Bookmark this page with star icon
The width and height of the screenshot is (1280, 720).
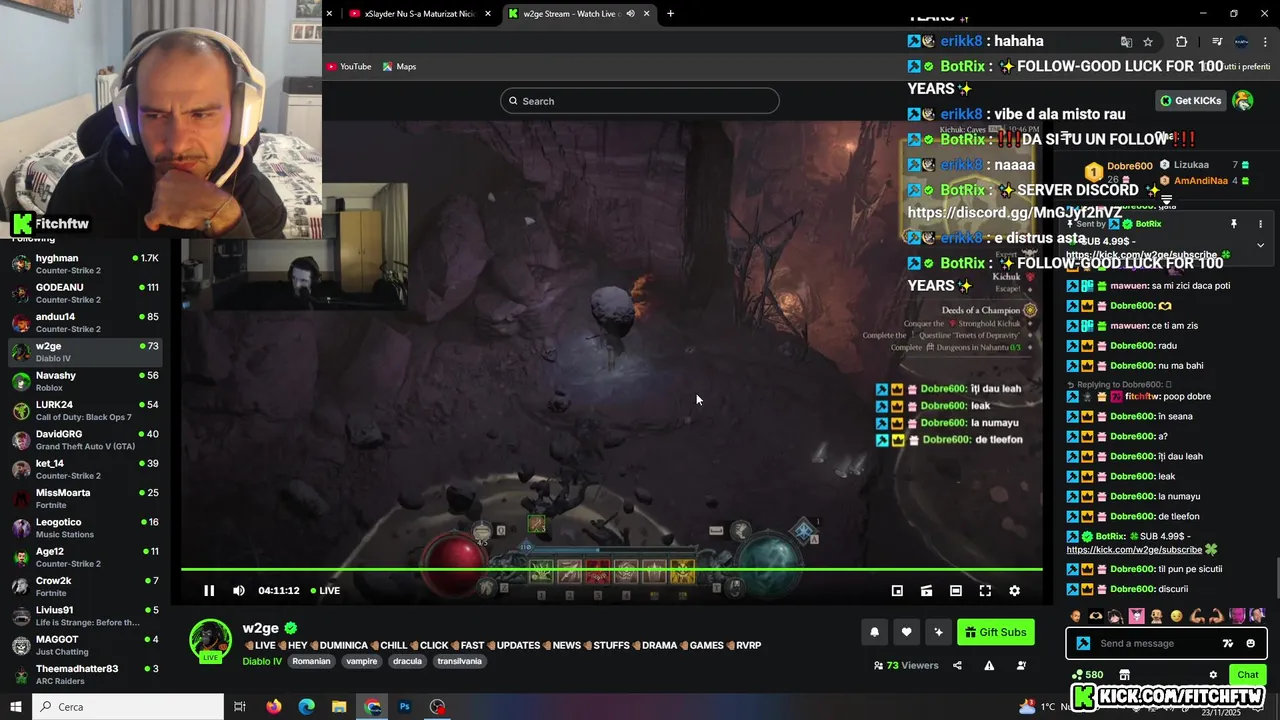[1148, 42]
